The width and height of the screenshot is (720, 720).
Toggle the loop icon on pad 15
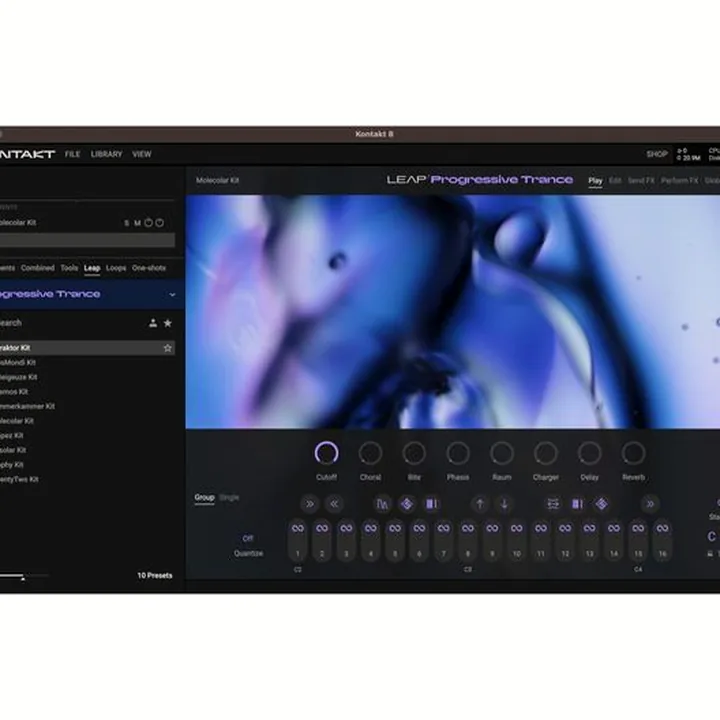(638, 528)
